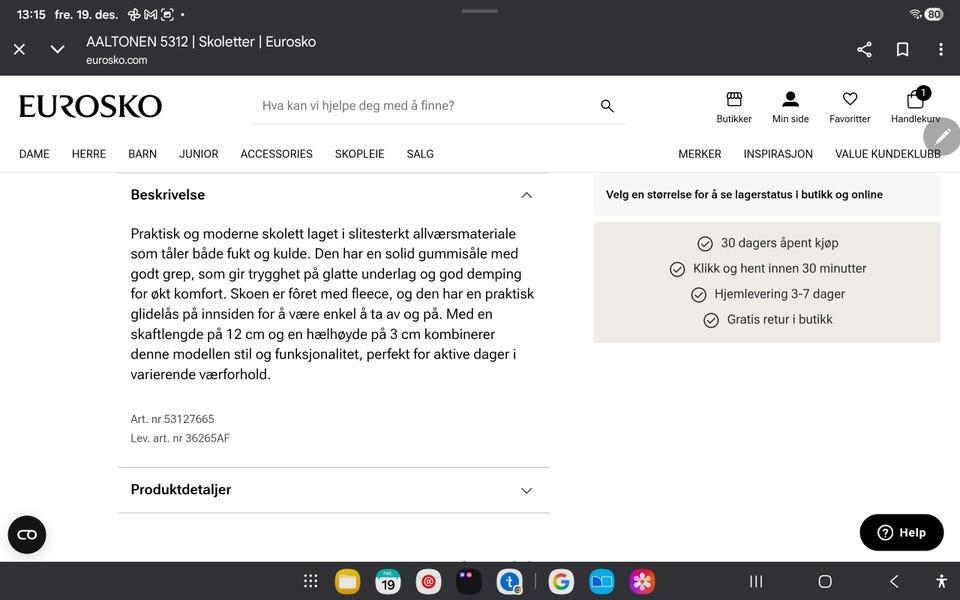Image resolution: width=960 pixels, height=600 pixels.
Task: Share the Eurosko page
Action: (864, 50)
